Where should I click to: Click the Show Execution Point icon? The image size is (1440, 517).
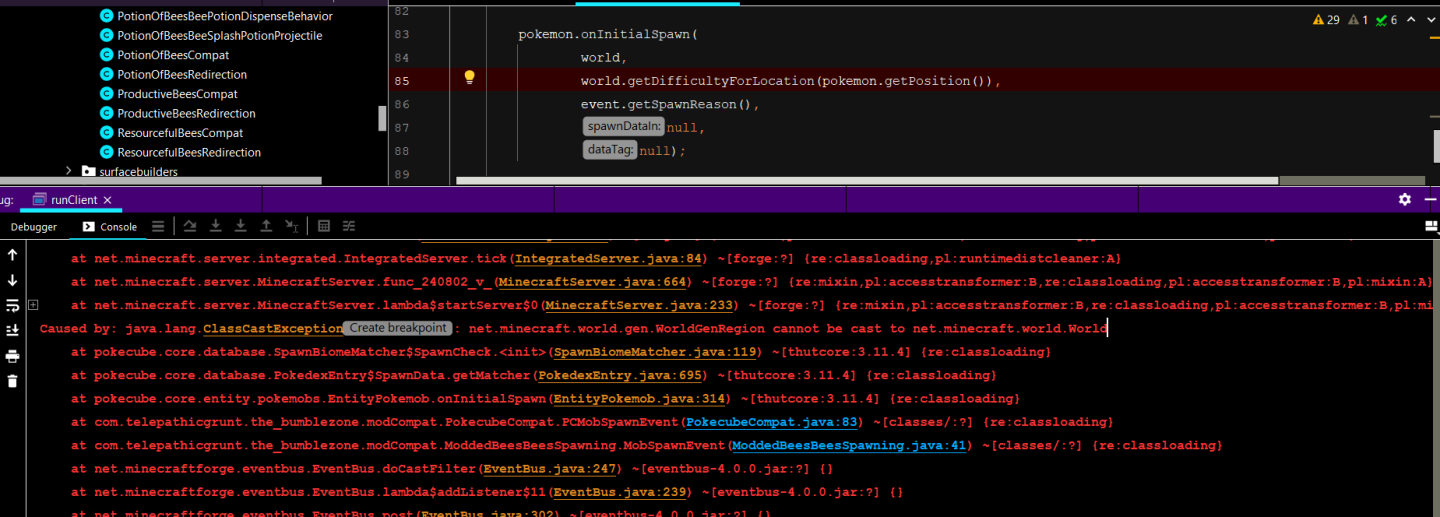coord(158,227)
